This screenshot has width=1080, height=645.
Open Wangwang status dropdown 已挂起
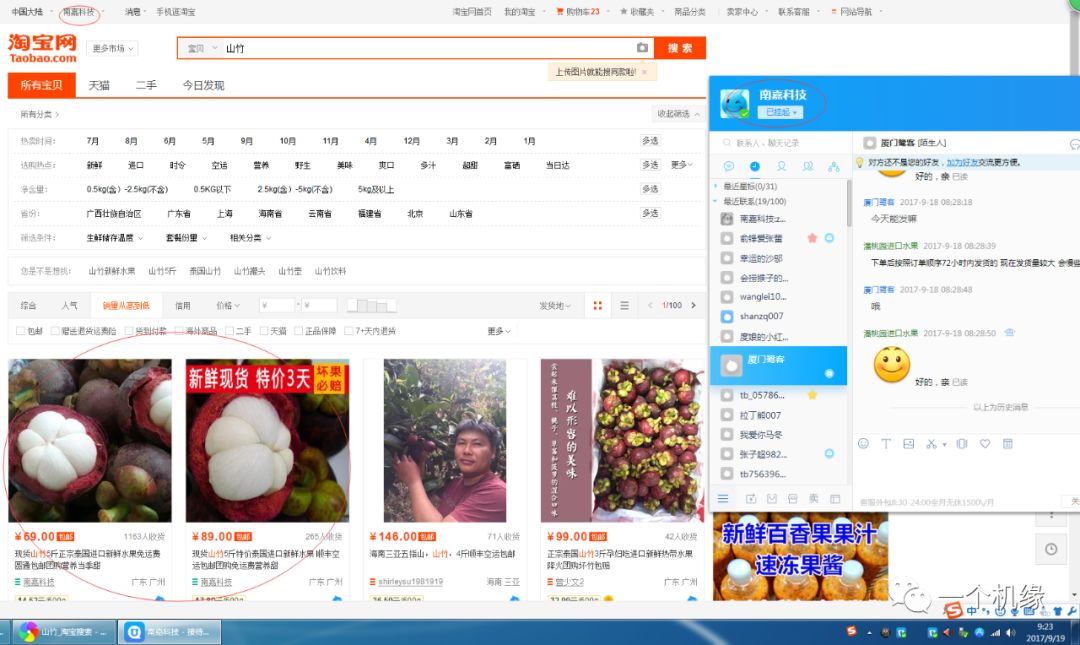click(780, 112)
